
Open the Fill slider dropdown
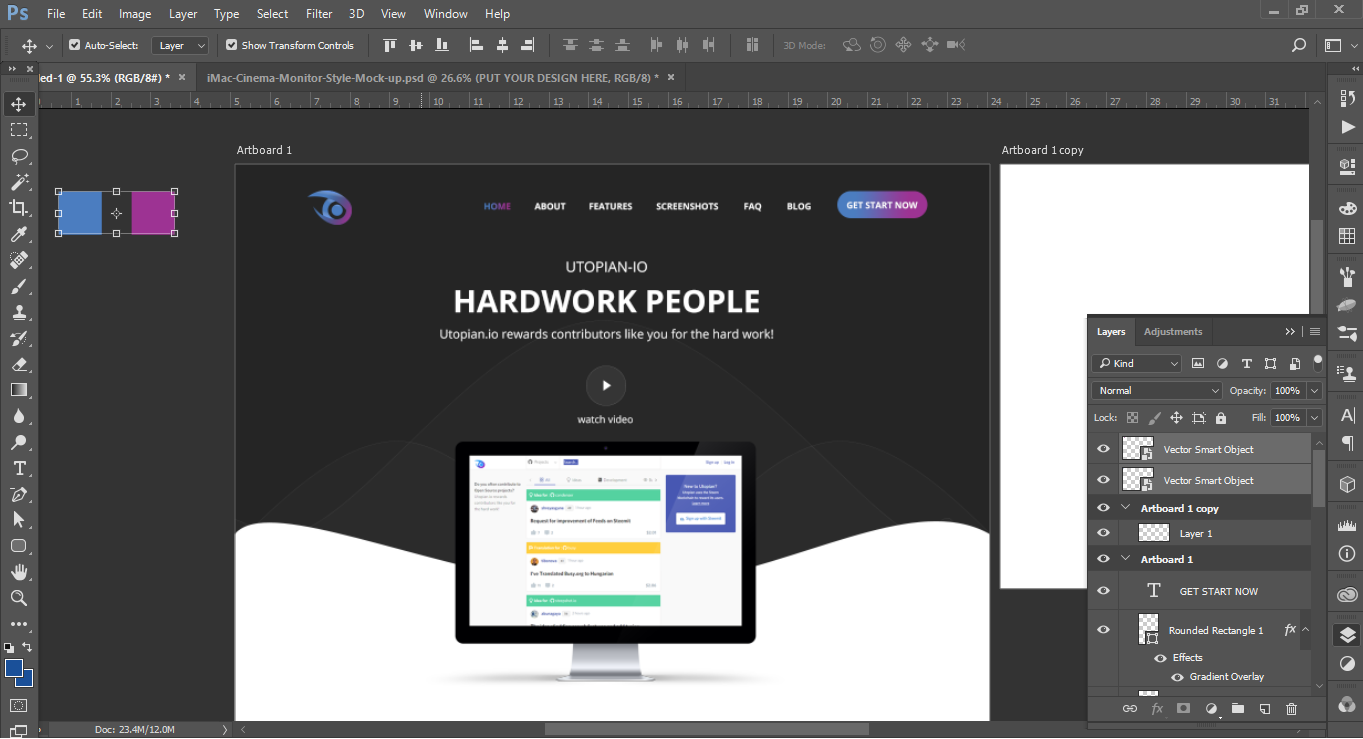(x=1315, y=418)
